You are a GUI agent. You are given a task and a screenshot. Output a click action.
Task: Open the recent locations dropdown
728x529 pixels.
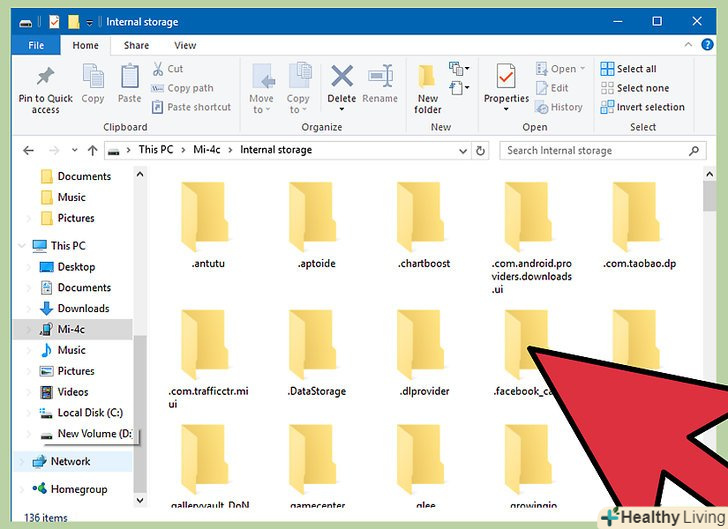[74, 150]
